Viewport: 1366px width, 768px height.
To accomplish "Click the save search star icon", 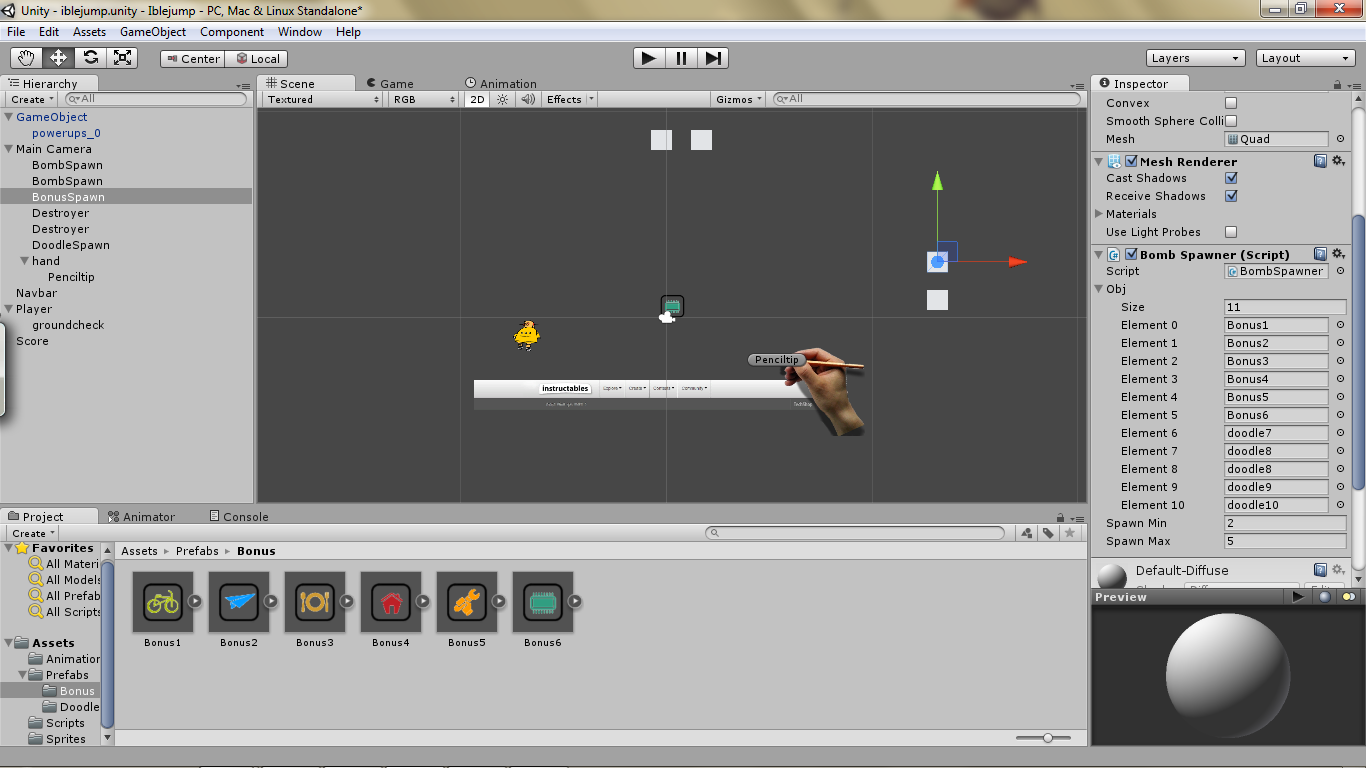I will 1070,533.
